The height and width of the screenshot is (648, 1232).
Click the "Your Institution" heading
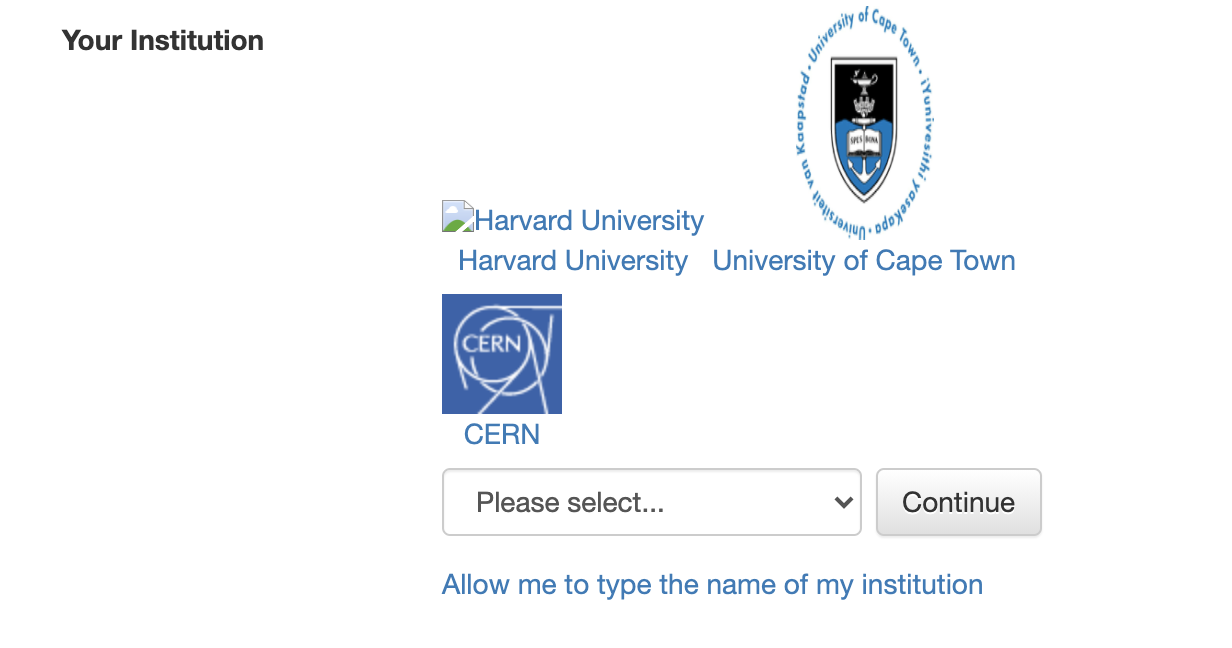tap(162, 40)
